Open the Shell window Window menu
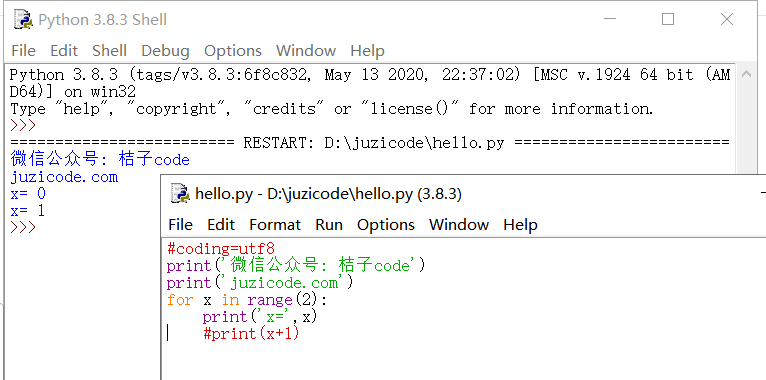Screen dimensions: 766x380 306,51
